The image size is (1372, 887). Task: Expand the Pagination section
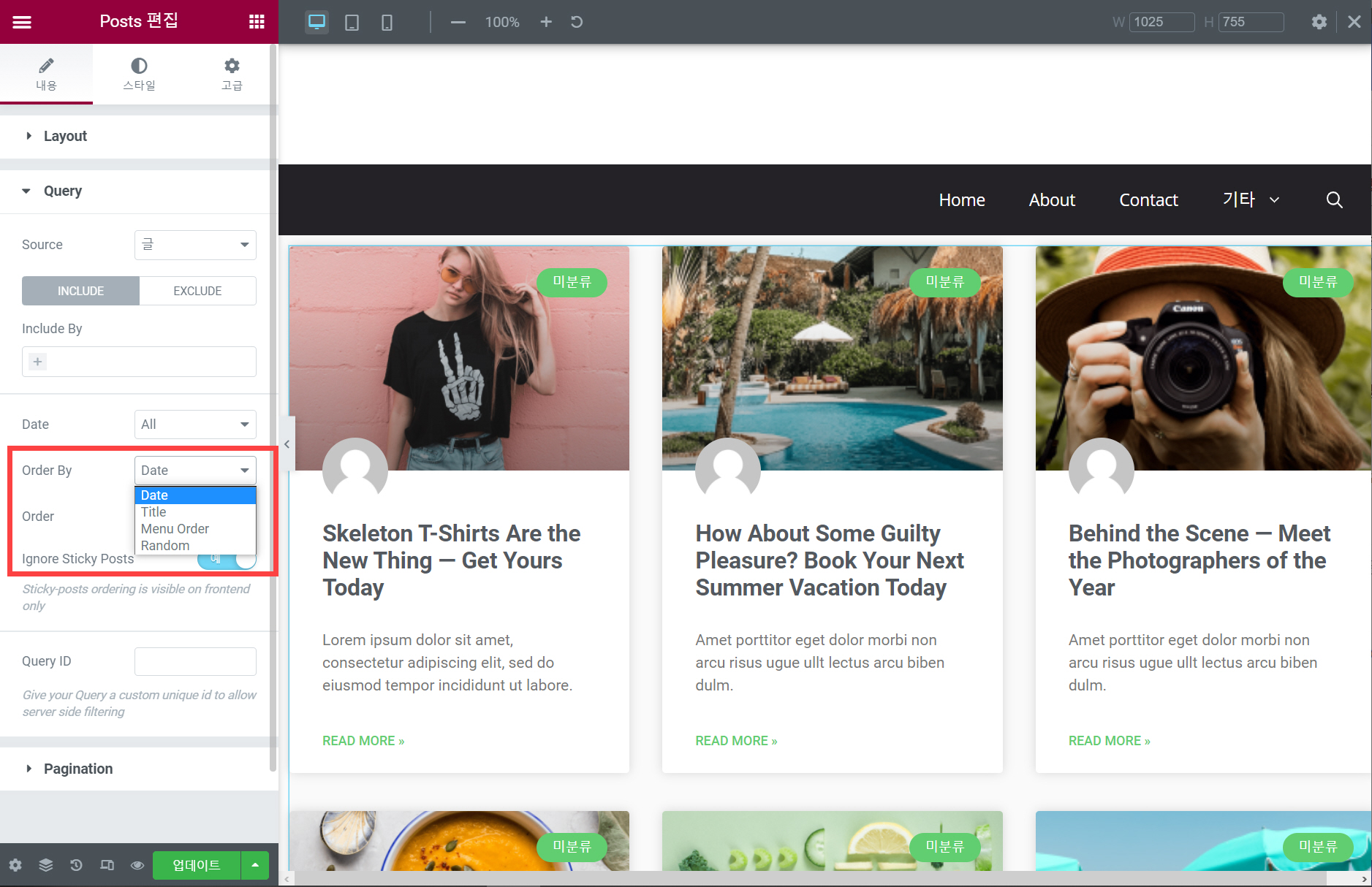tap(135, 769)
